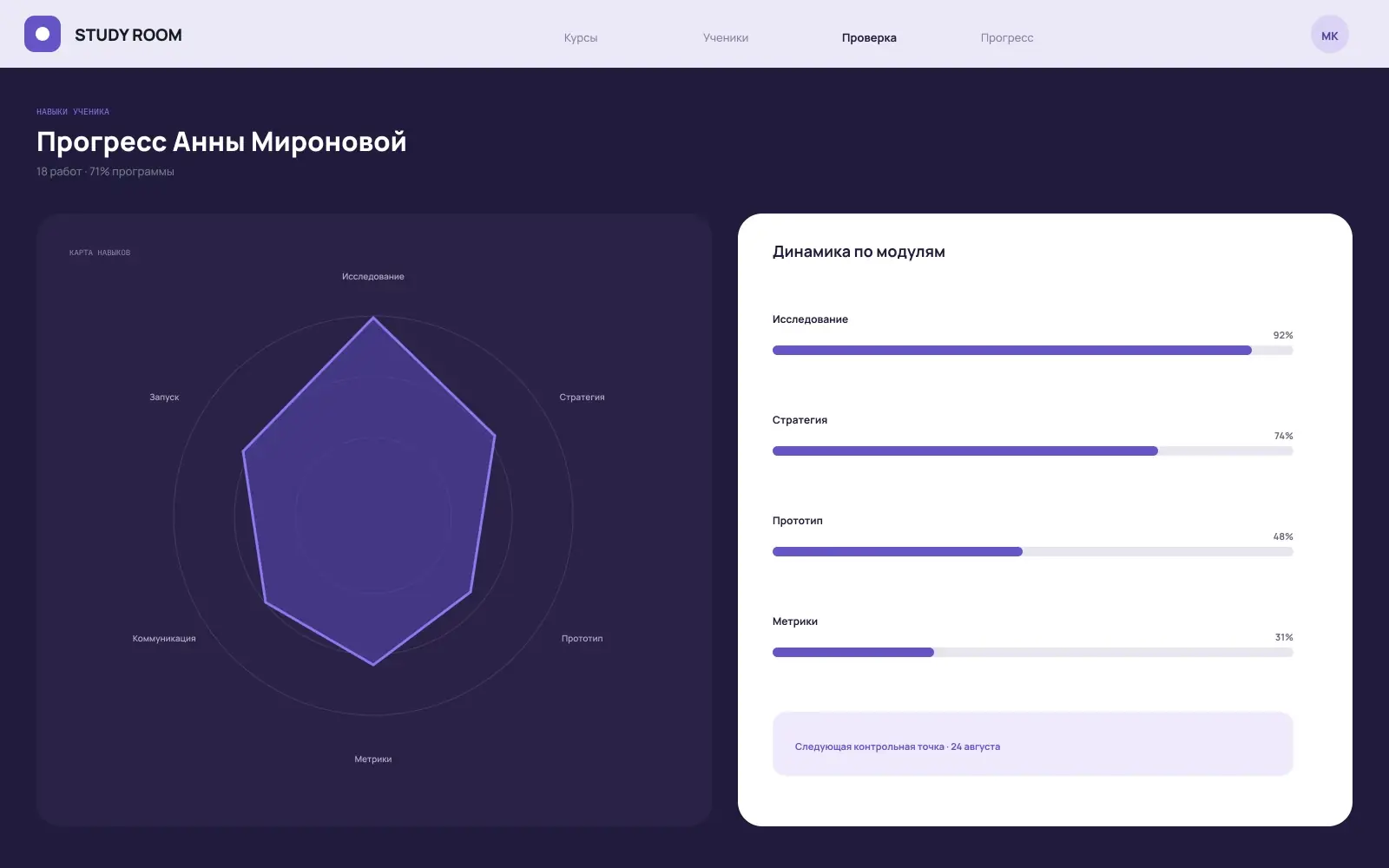
Task: Click the Метрики 31% progress bar
Action: tap(1032, 653)
